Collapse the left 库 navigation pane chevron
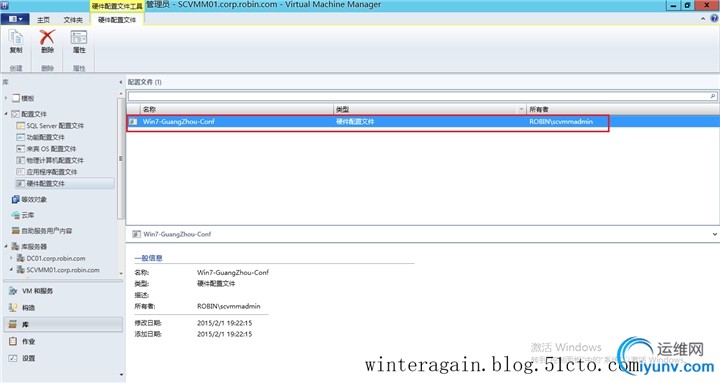The height and width of the screenshot is (383, 720). click(x=120, y=82)
